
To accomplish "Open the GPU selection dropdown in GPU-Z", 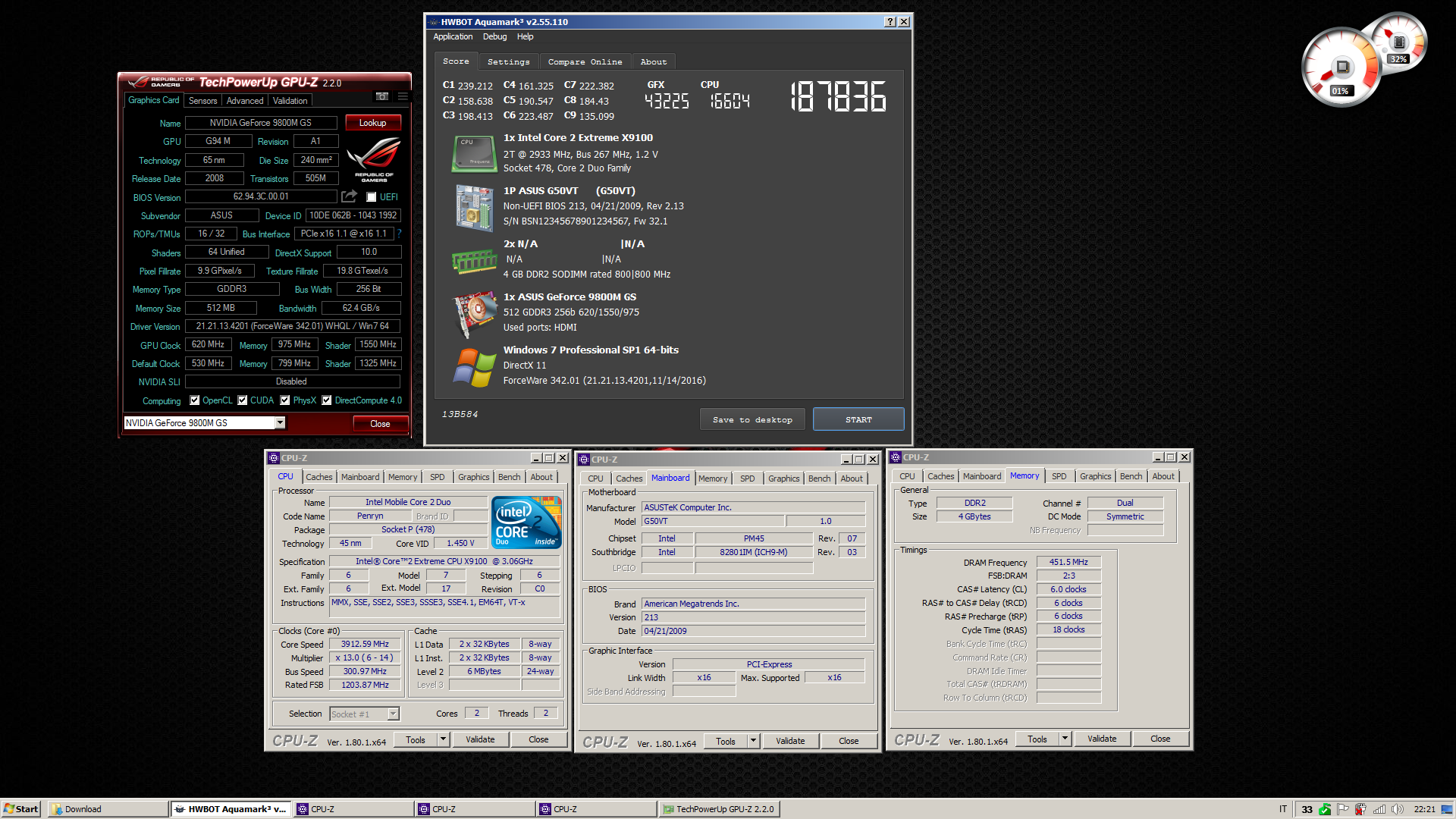I will tap(280, 422).
